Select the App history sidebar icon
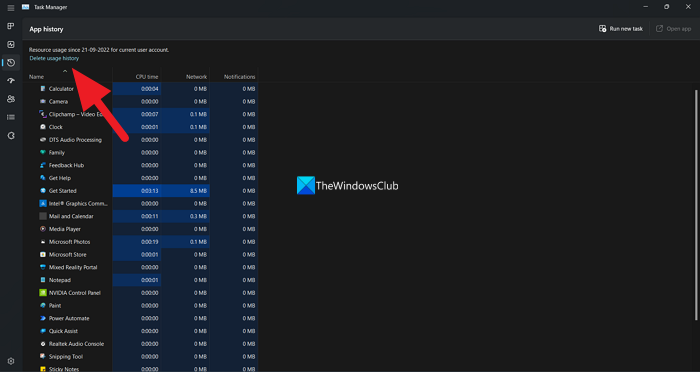700x372 pixels. click(x=11, y=63)
